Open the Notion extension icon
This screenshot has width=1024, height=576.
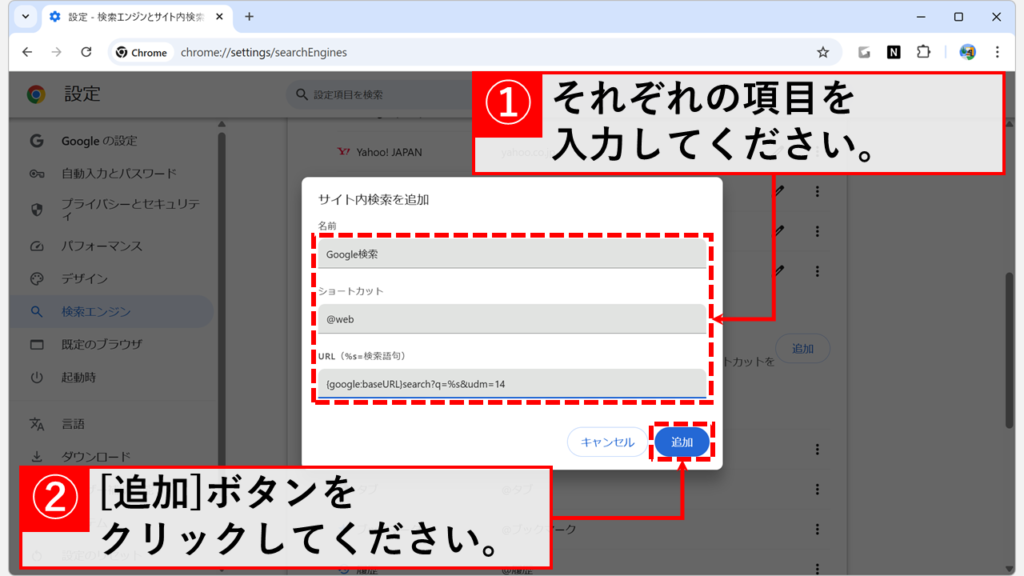click(893, 52)
